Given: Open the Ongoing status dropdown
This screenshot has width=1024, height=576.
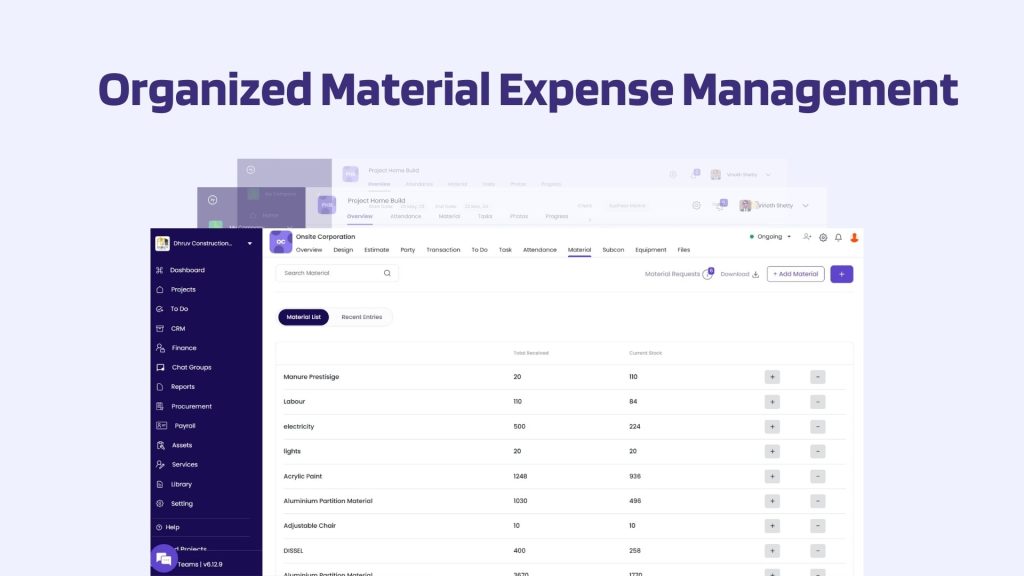Looking at the screenshot, I should [771, 237].
